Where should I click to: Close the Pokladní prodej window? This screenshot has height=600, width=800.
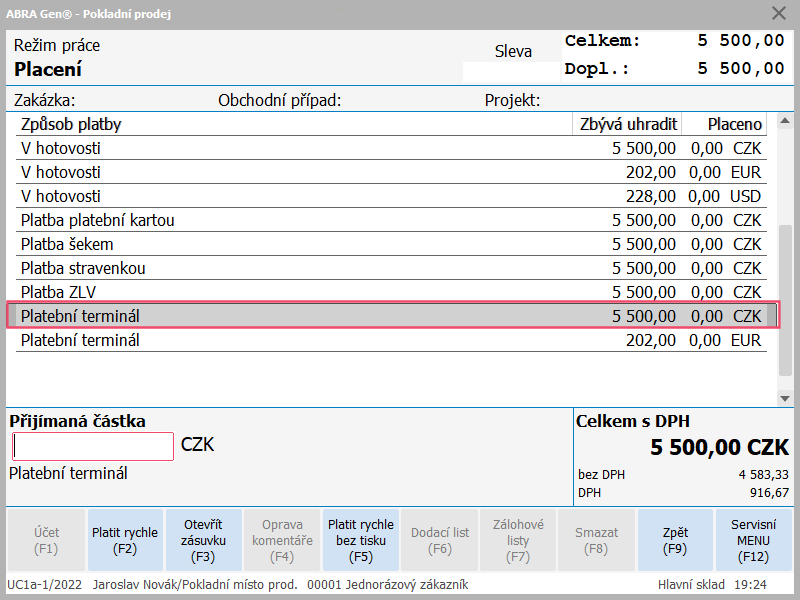[778, 13]
